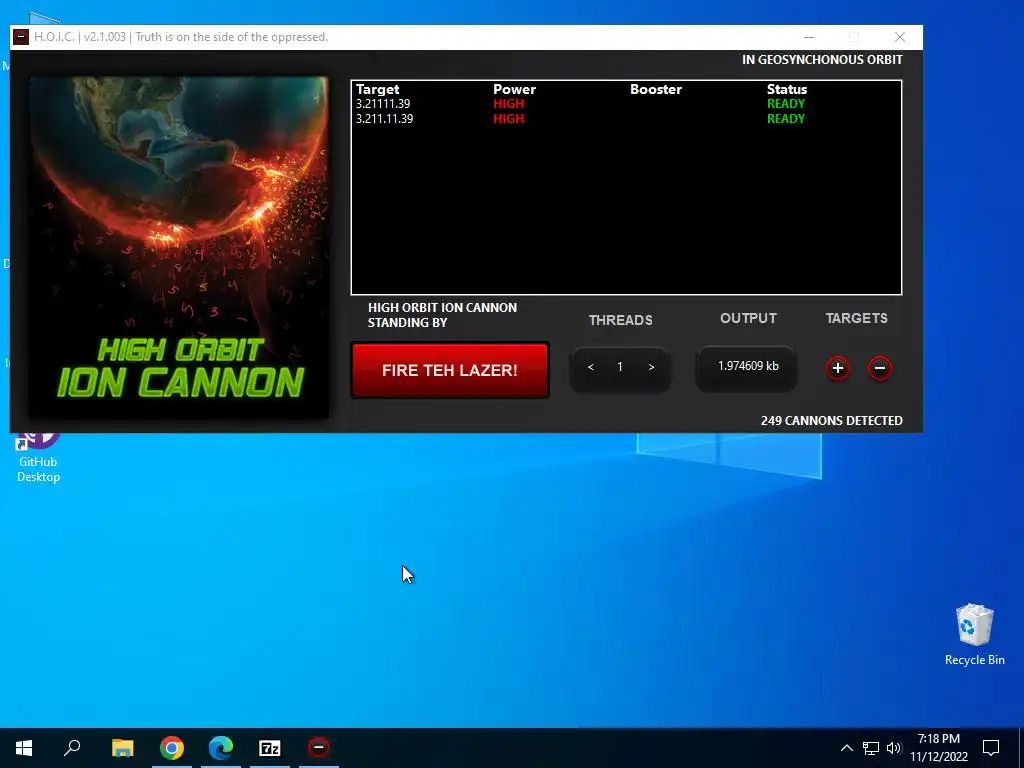The height and width of the screenshot is (768, 1024).
Task: Open 7-Zip from the taskbar
Action: (x=270, y=748)
